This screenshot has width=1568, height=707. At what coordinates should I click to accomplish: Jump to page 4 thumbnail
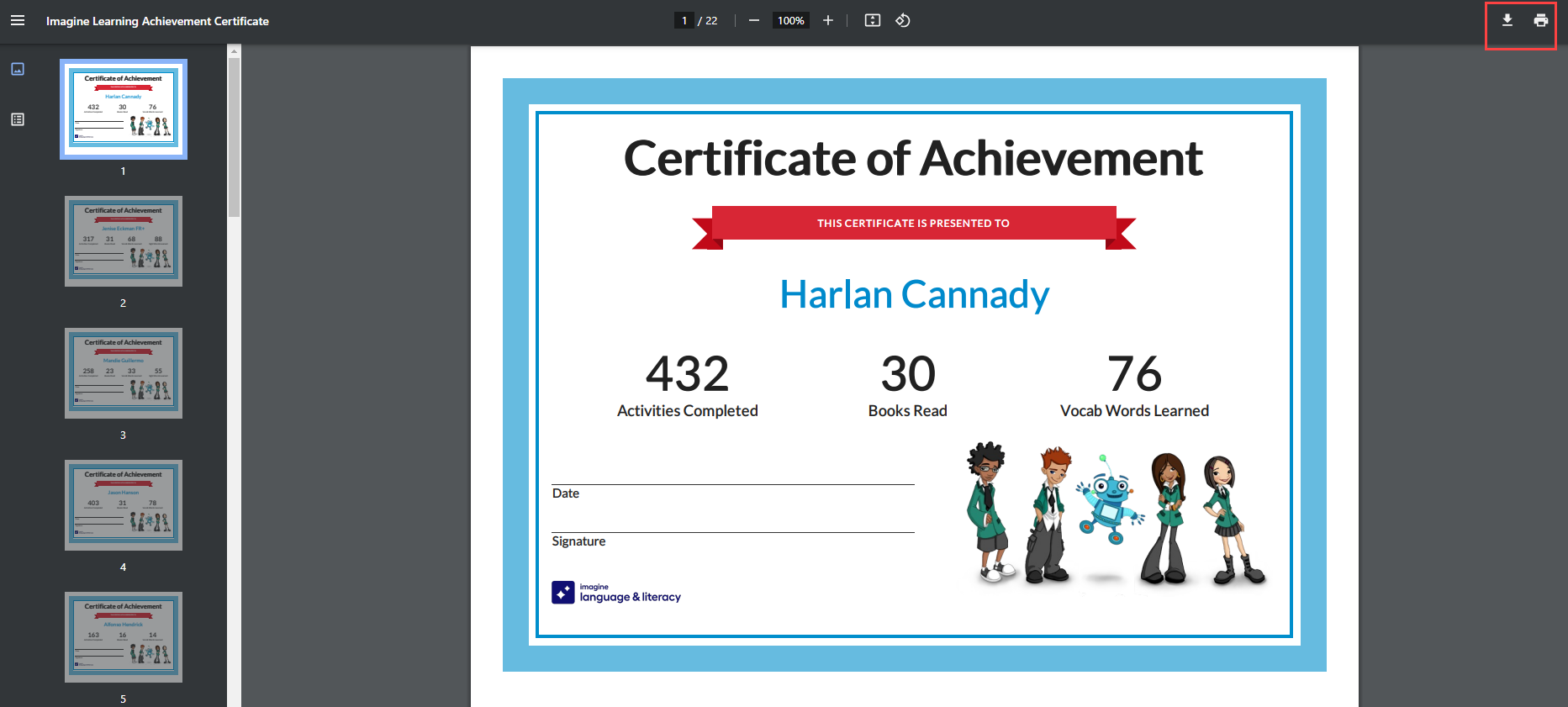(124, 505)
